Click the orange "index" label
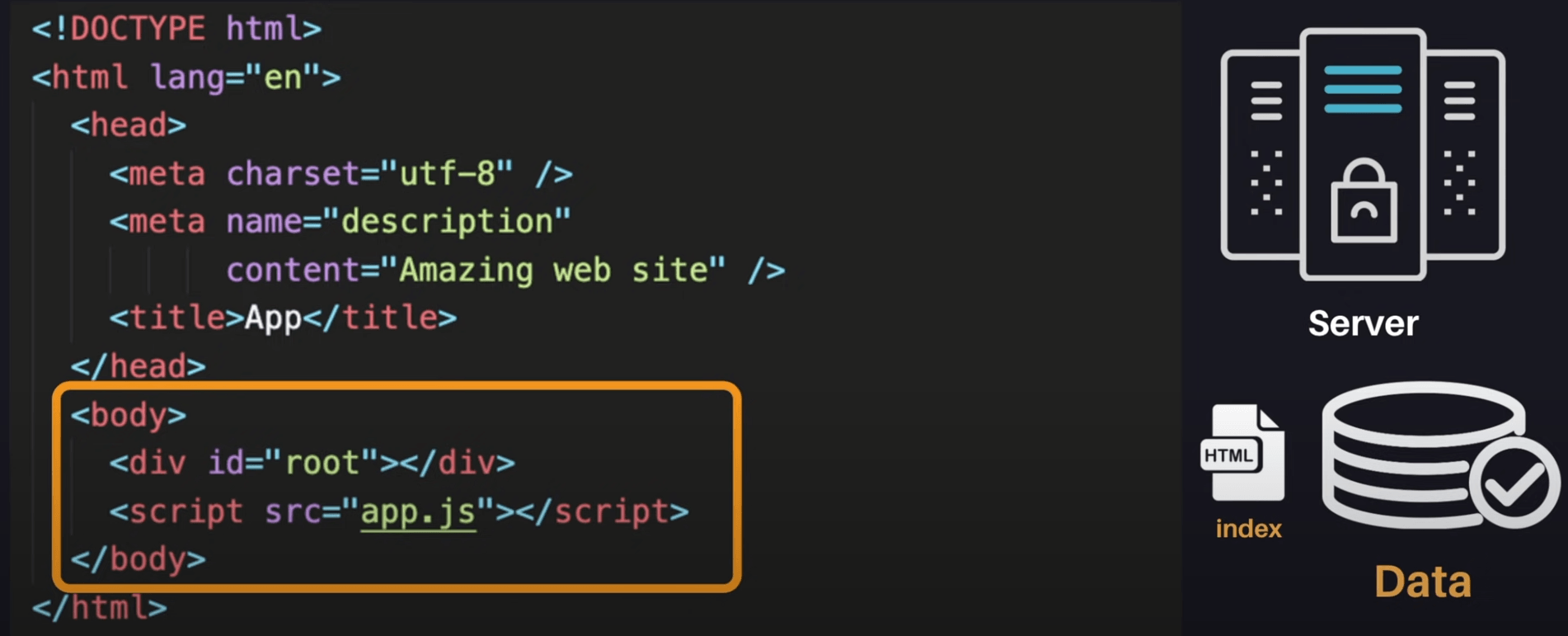The width and height of the screenshot is (1568, 636). pyautogui.click(x=1248, y=529)
